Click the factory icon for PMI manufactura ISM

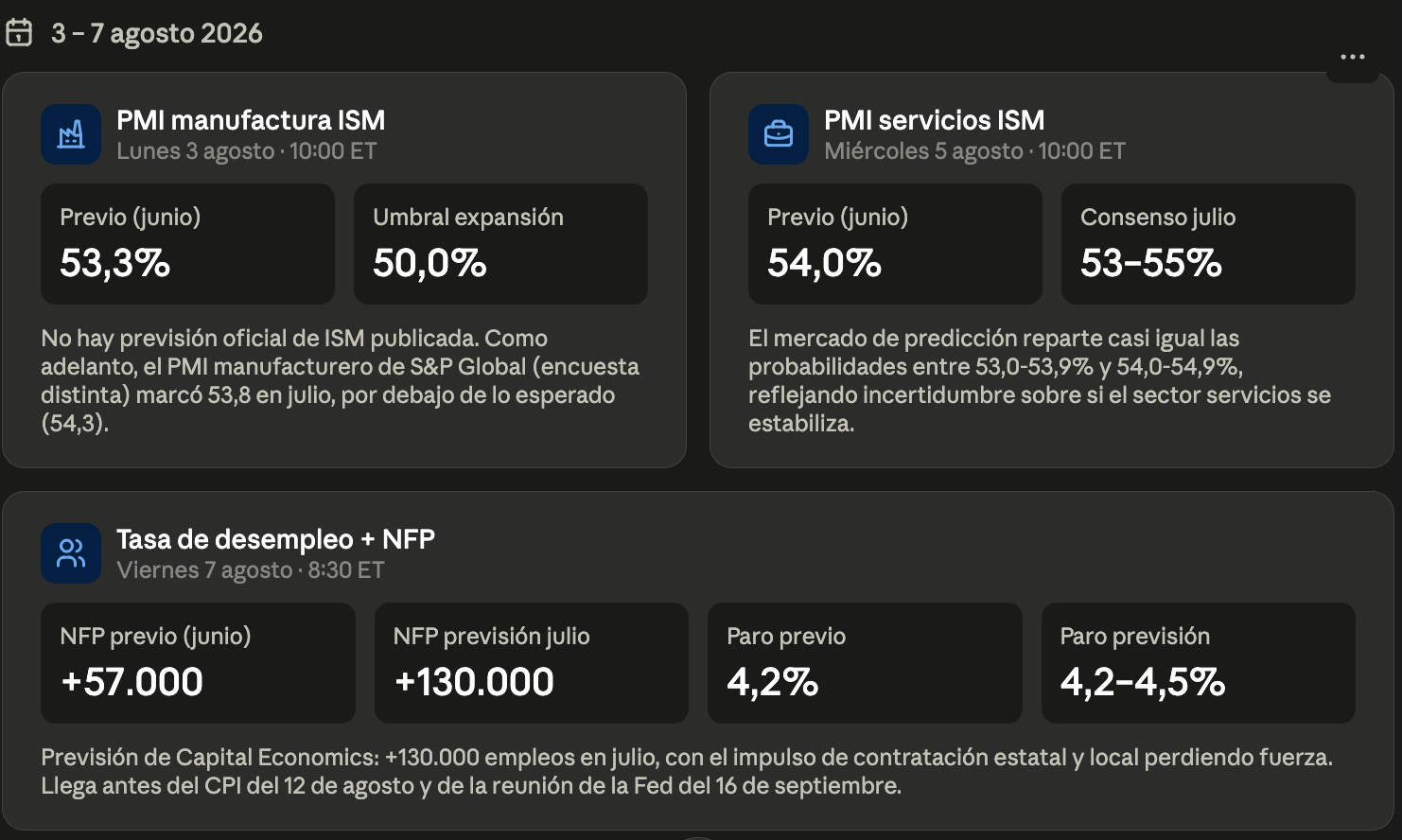point(71,134)
